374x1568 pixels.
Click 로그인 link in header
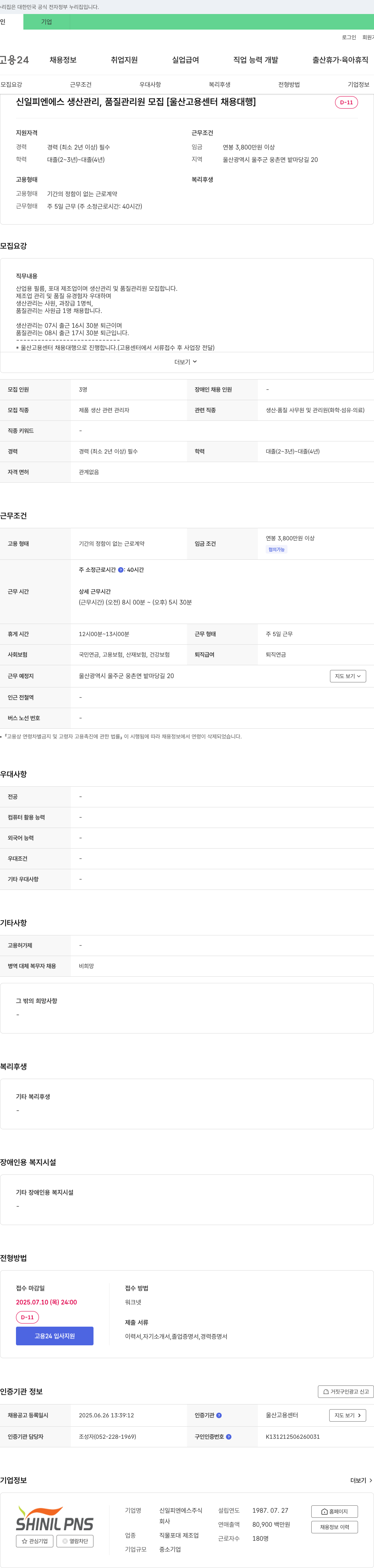tap(349, 38)
